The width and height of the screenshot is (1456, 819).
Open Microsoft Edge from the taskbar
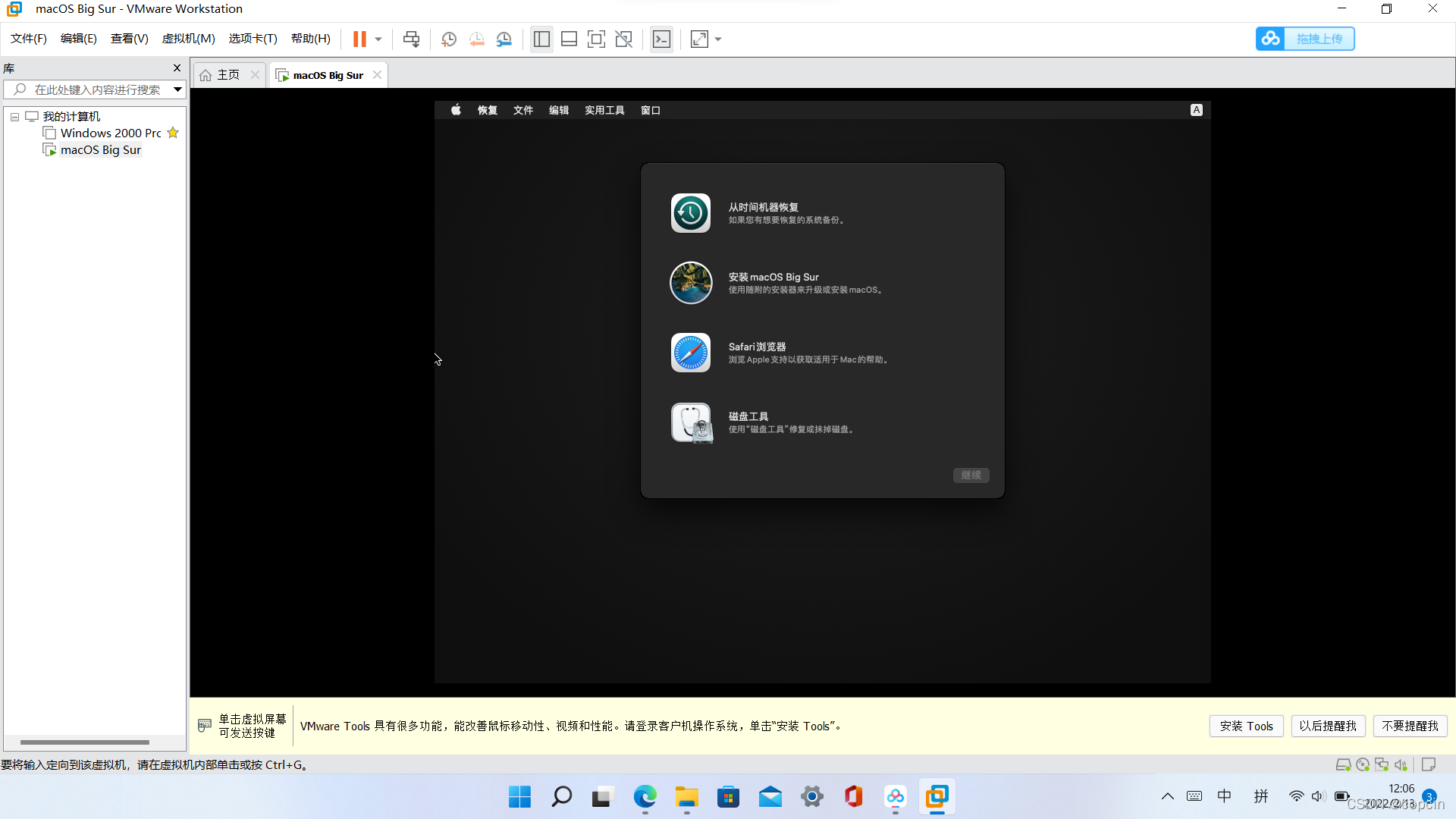[x=645, y=797]
